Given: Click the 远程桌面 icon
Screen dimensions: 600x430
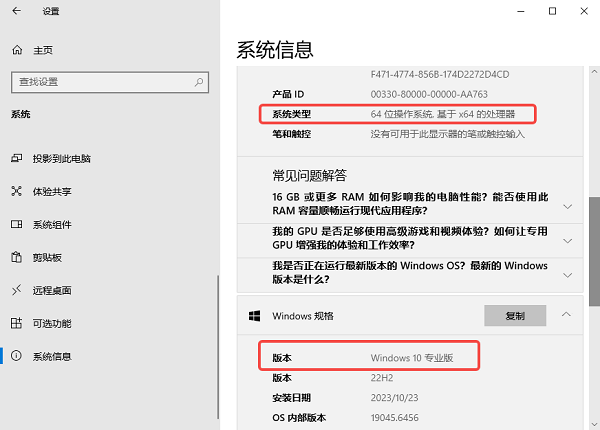Looking at the screenshot, I should click(16, 290).
